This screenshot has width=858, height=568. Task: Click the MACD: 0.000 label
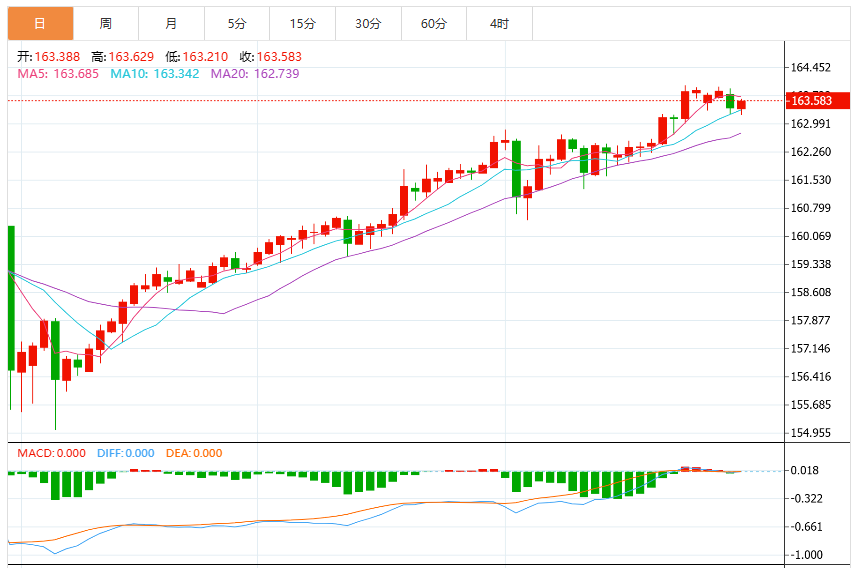51,453
